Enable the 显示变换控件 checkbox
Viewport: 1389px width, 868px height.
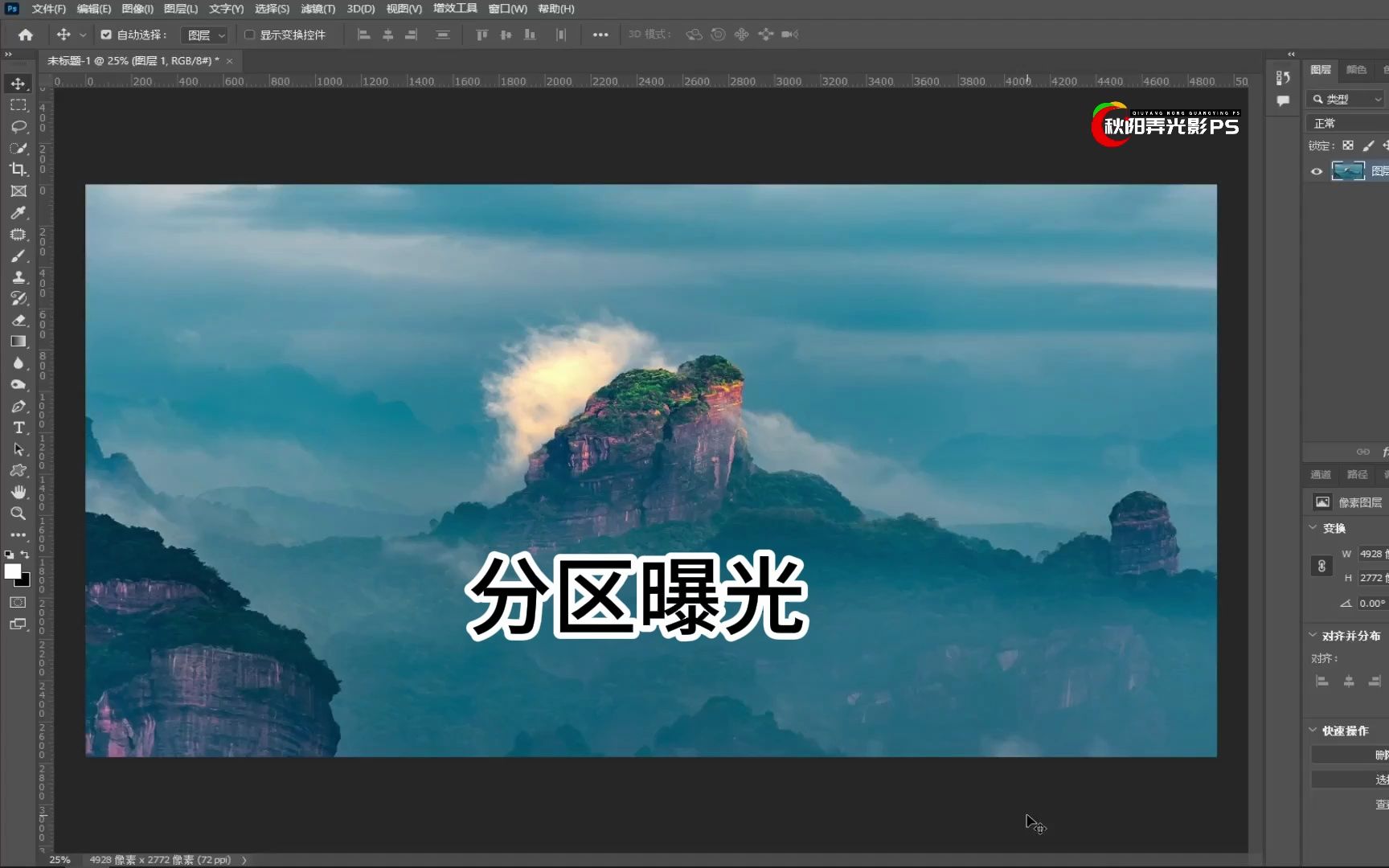[x=249, y=35]
